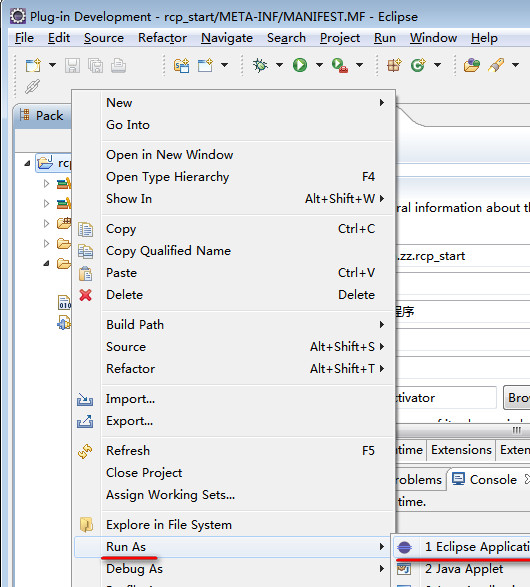This screenshot has height=587, width=530.
Task: Click Copy in the context menu
Action: (x=248, y=229)
